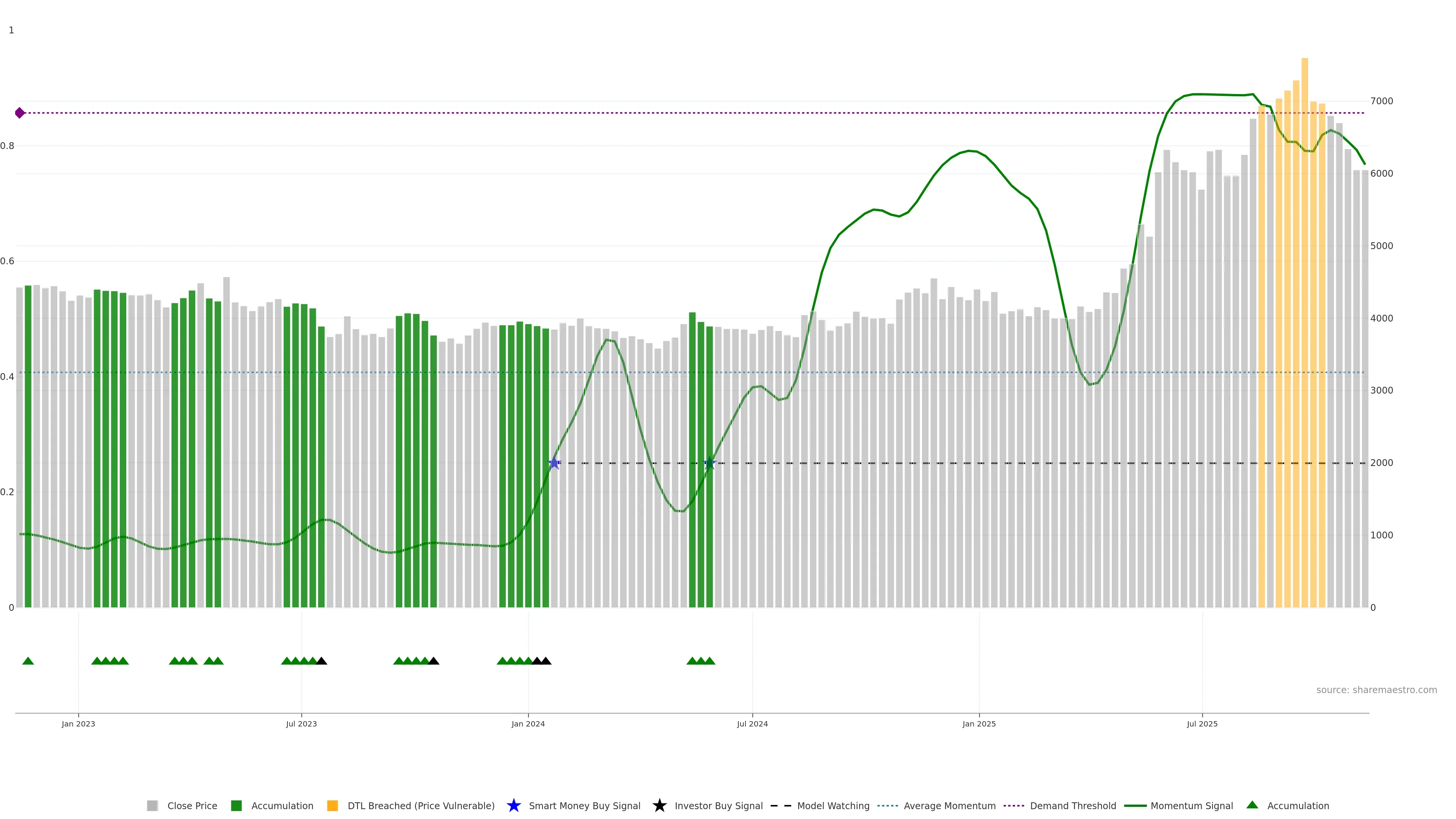This screenshot has width=1456, height=819.
Task: Click the first blue Smart Money star on chart
Action: coord(554,463)
